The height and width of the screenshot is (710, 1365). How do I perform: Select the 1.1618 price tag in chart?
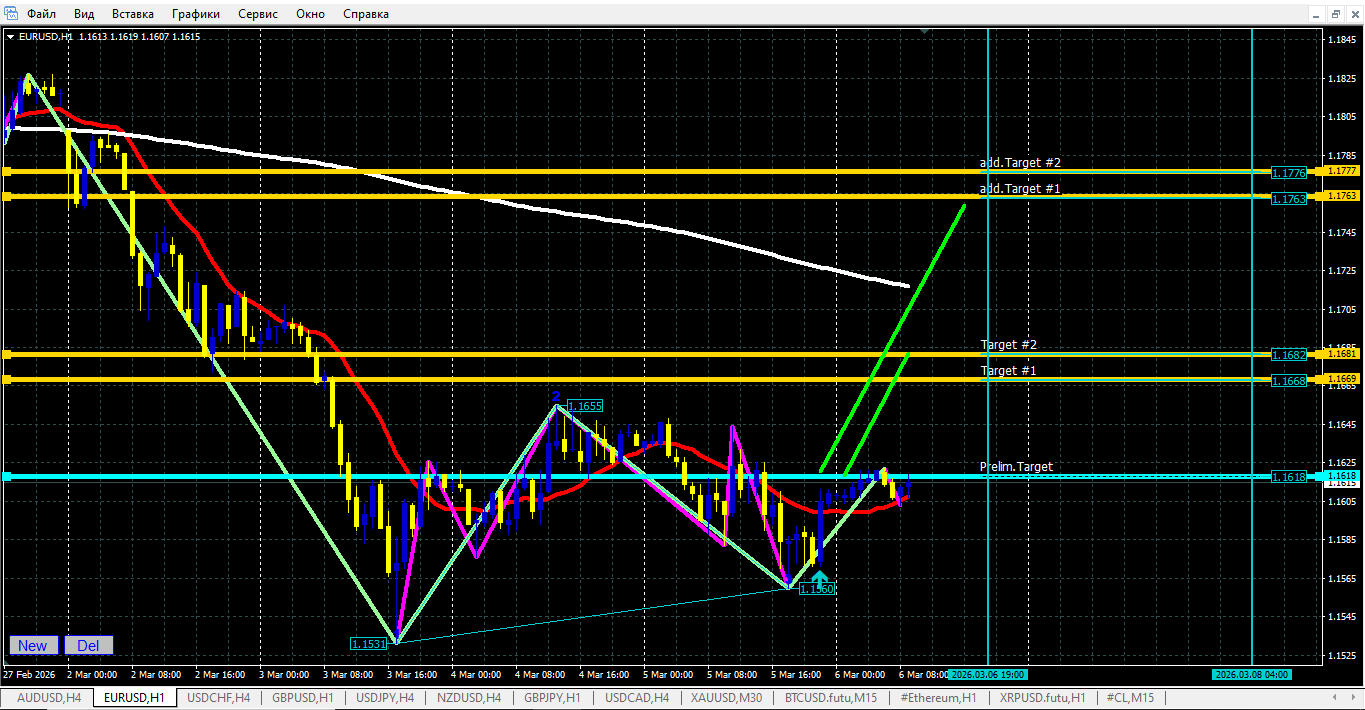(1289, 477)
